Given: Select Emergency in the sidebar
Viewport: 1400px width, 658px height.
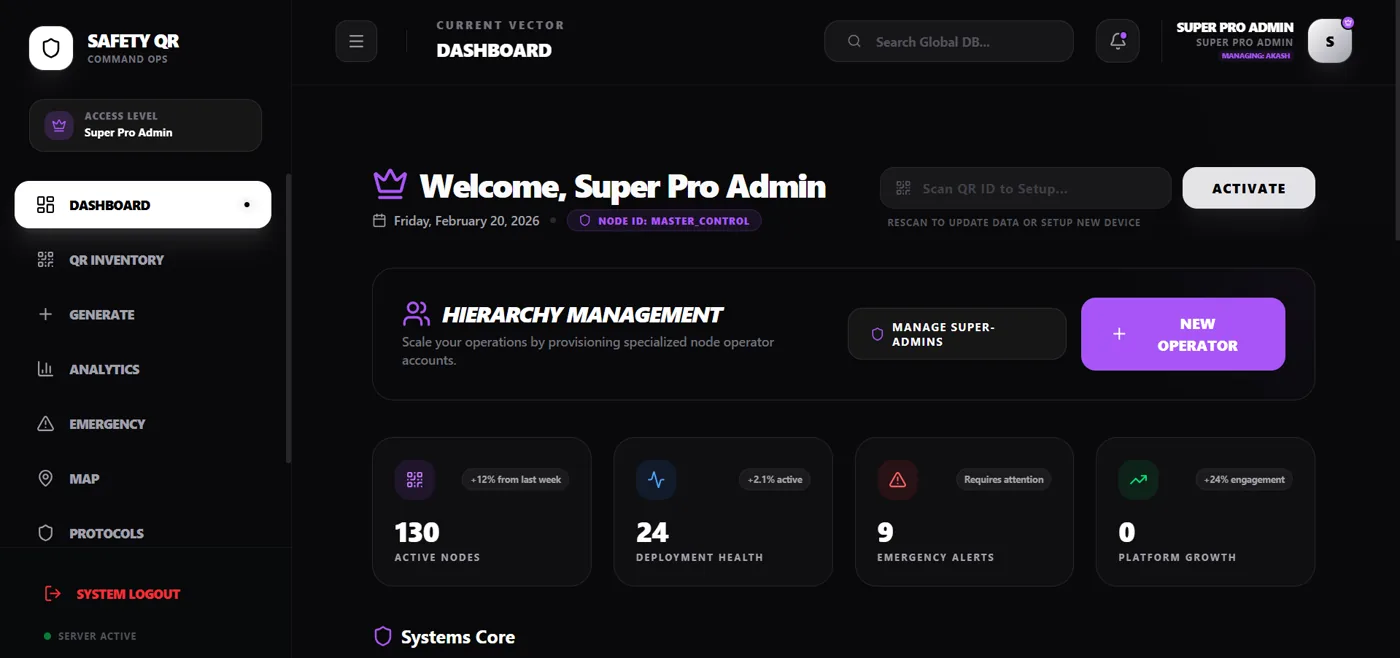Looking at the screenshot, I should pos(143,424).
